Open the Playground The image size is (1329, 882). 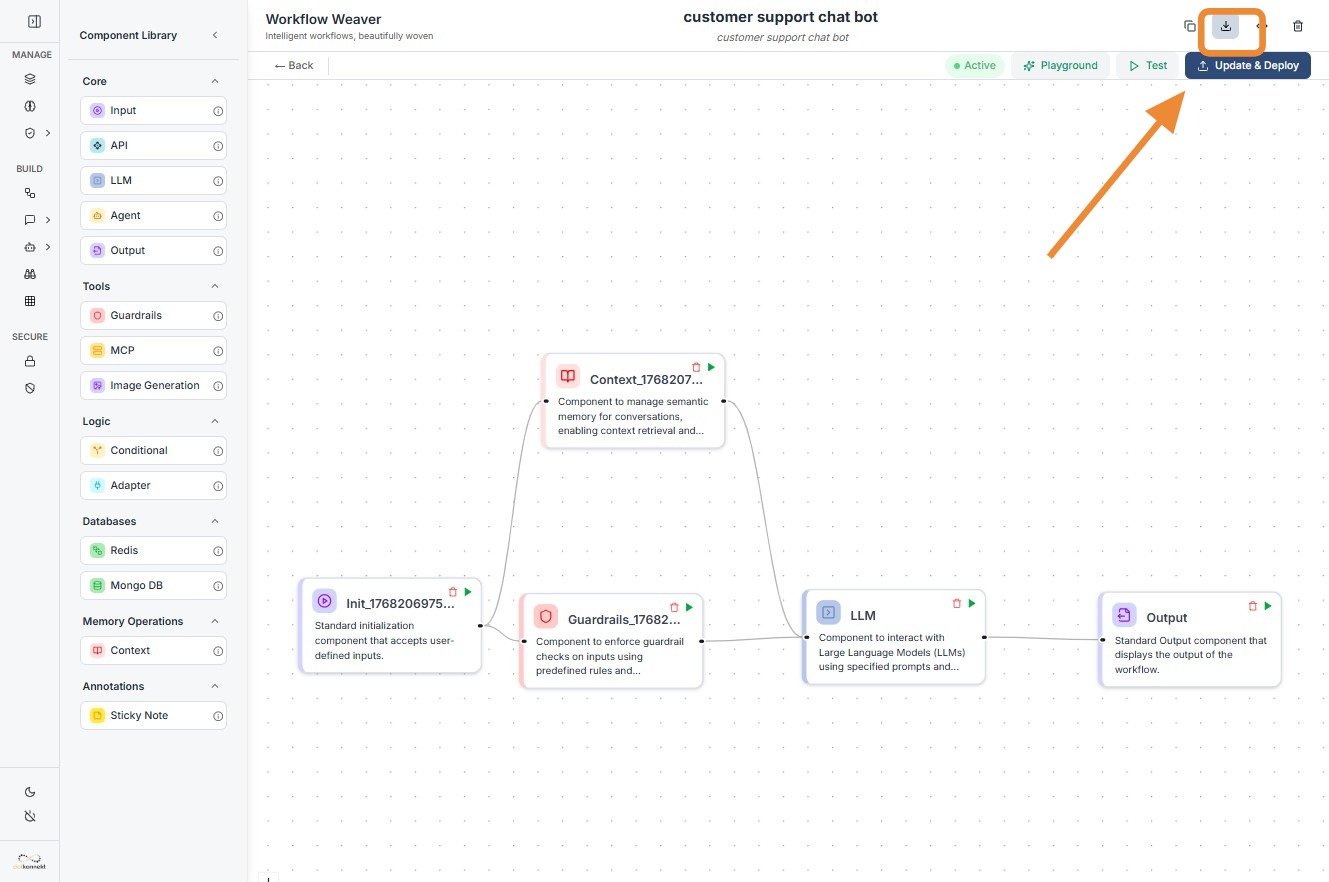[x=1060, y=66]
